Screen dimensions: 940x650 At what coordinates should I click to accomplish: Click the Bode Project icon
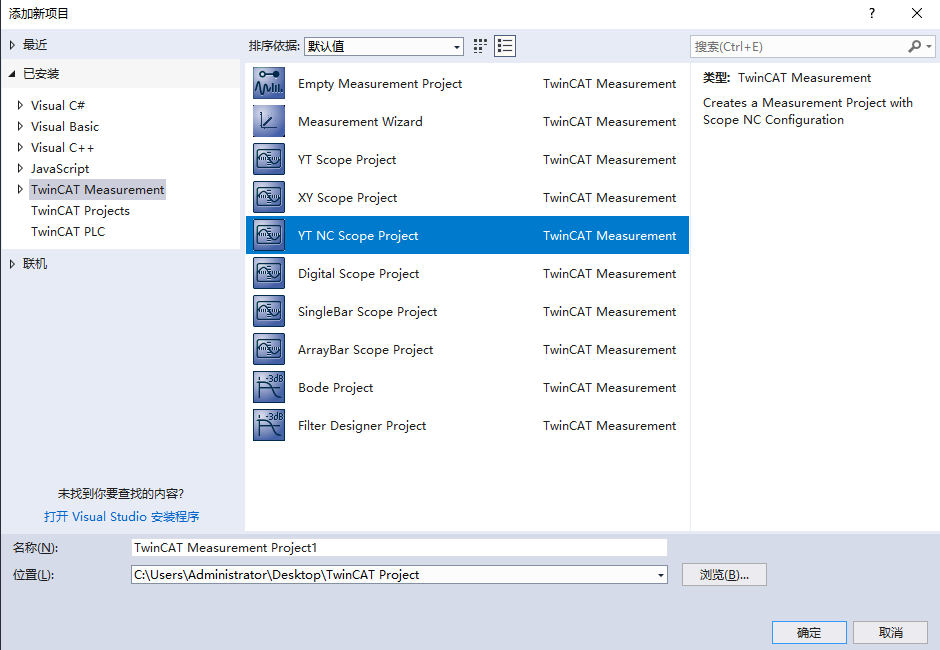[x=269, y=387]
